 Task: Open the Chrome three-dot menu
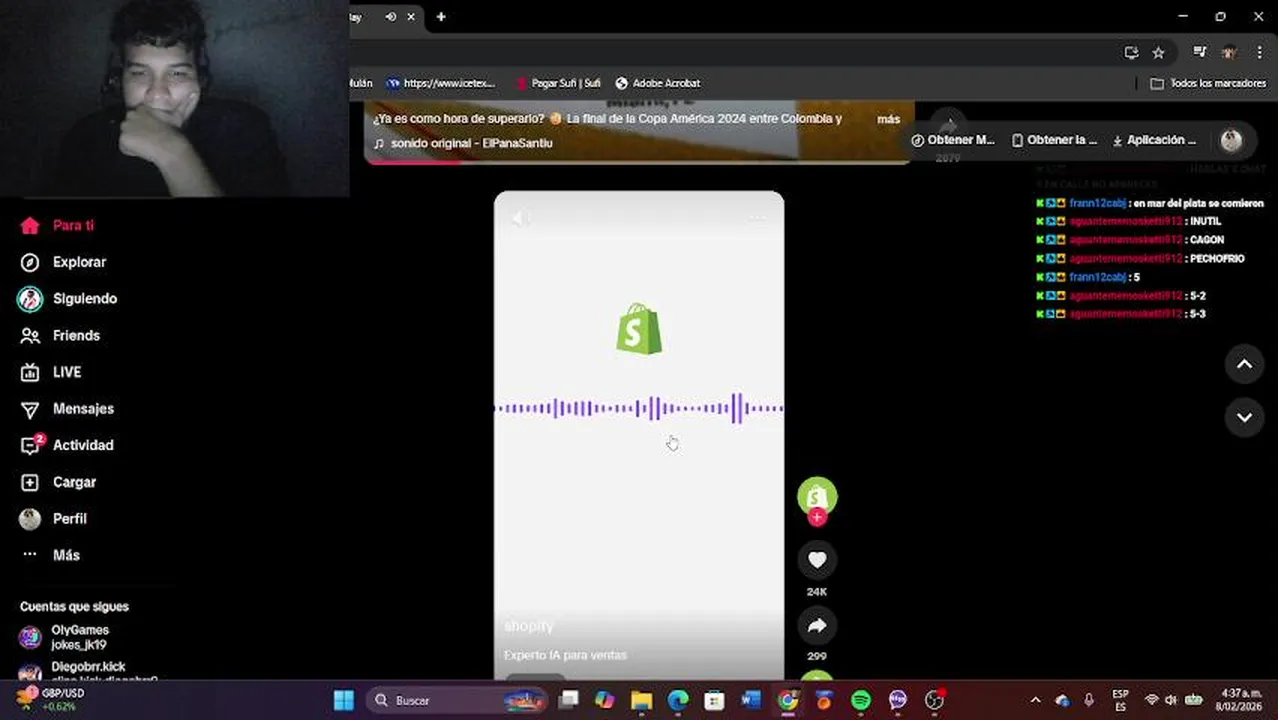pyautogui.click(x=1258, y=52)
